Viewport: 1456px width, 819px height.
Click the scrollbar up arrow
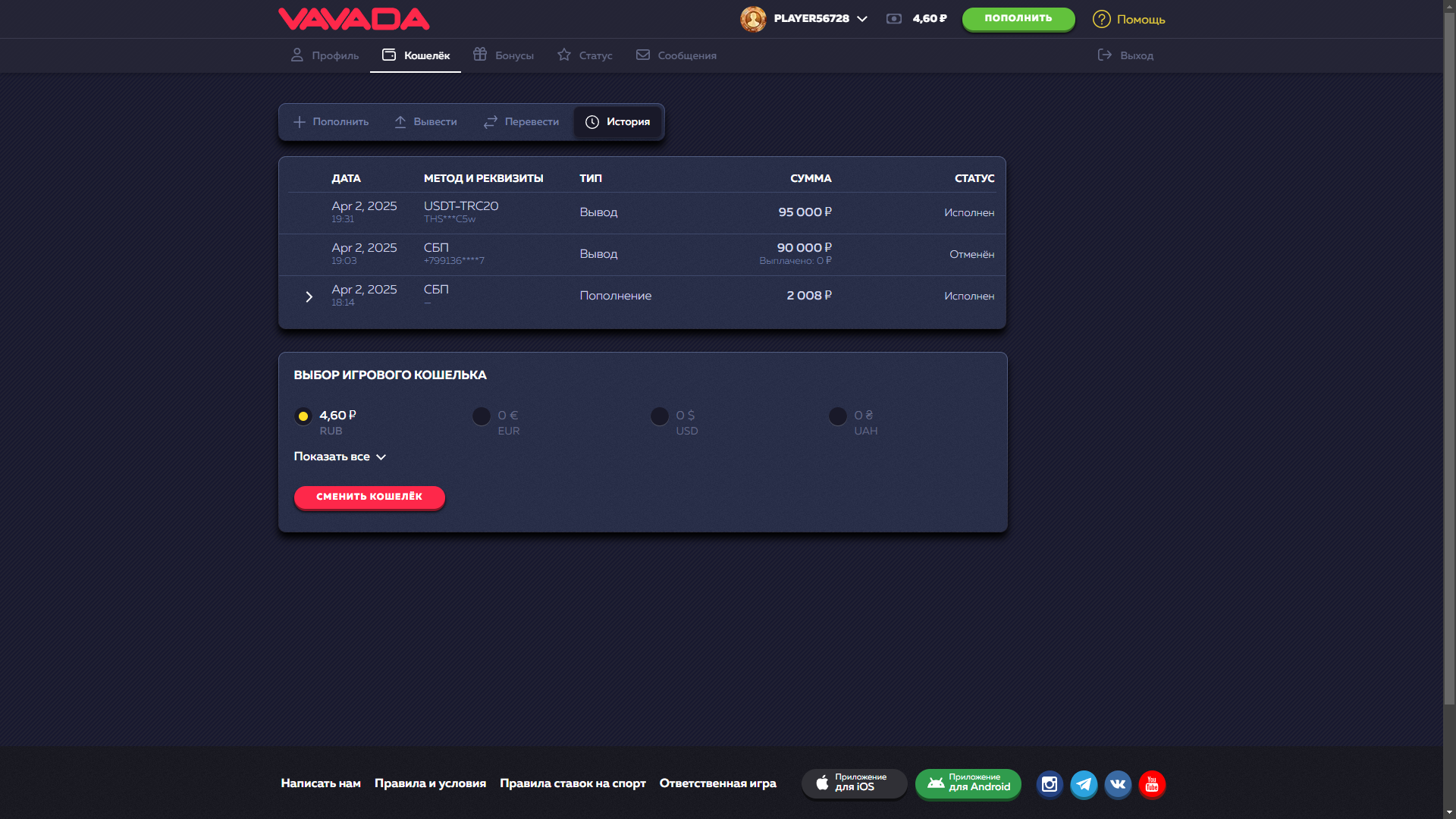point(1449,6)
